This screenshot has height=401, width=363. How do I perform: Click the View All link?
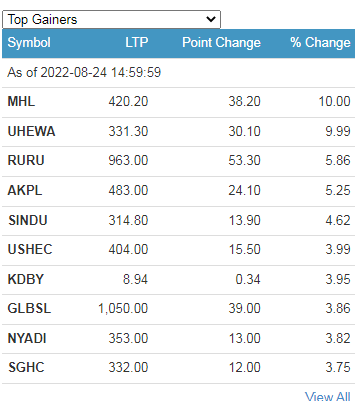(x=327, y=396)
